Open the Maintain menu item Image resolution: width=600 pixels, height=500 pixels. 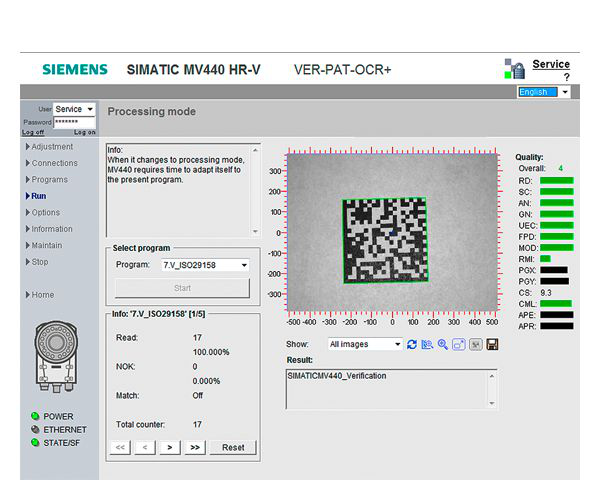pos(44,245)
